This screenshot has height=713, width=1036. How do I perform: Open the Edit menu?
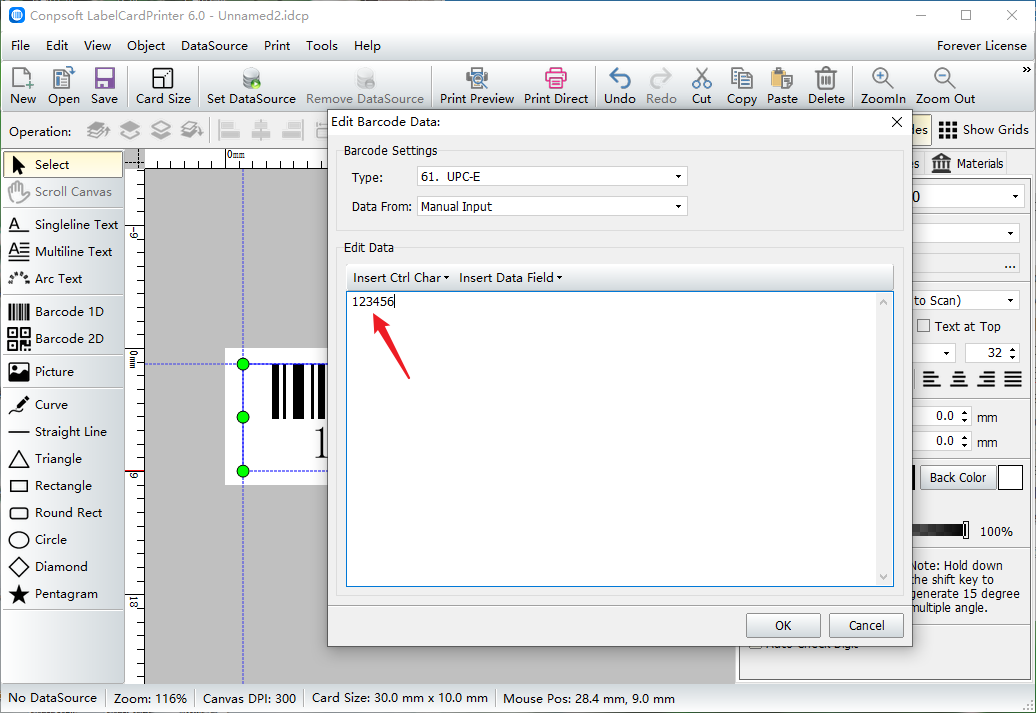57,46
